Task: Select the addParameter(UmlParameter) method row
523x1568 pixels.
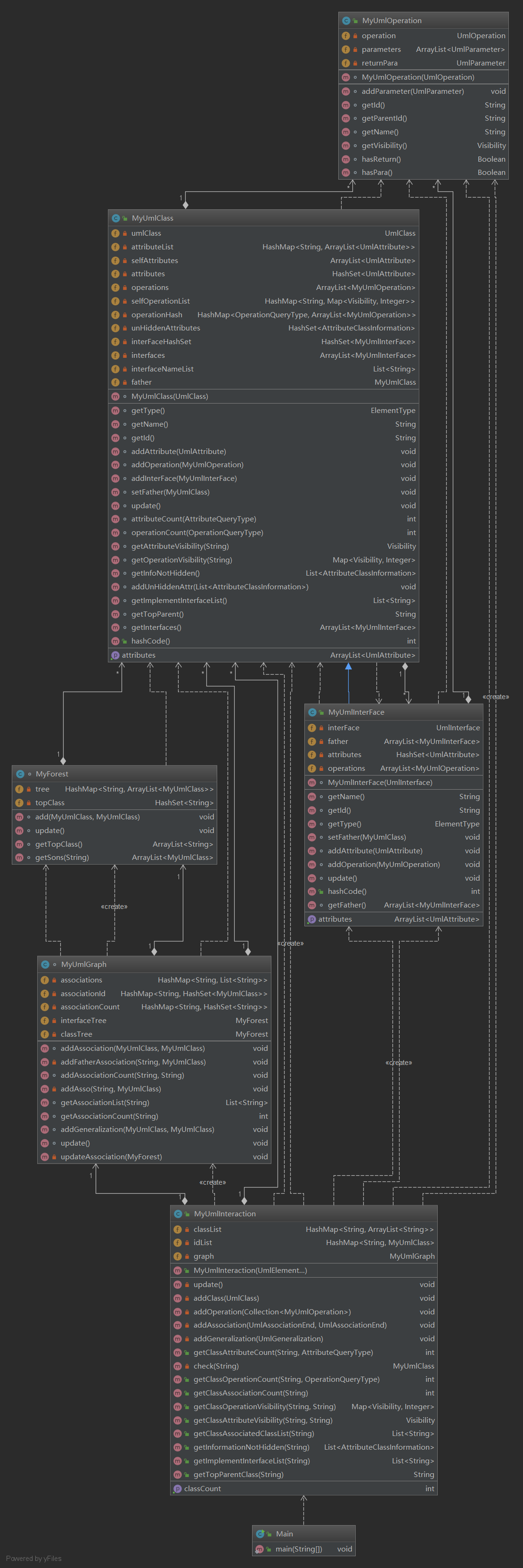Action: click(x=423, y=91)
